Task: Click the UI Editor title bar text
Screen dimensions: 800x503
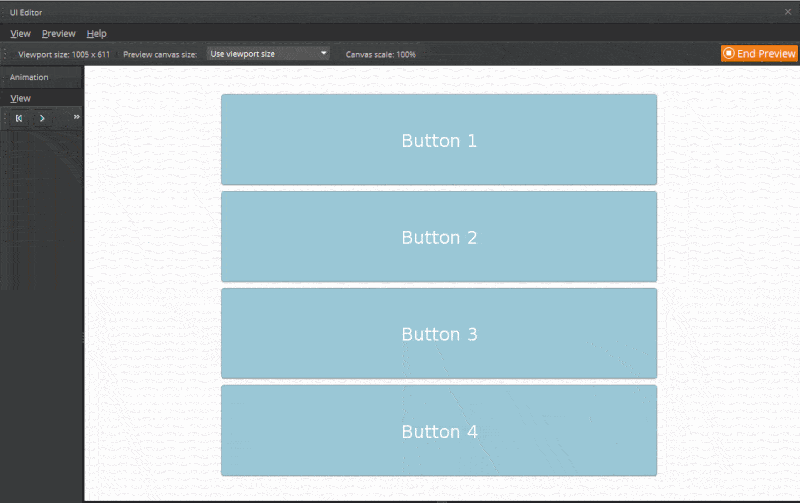Action: tap(26, 11)
